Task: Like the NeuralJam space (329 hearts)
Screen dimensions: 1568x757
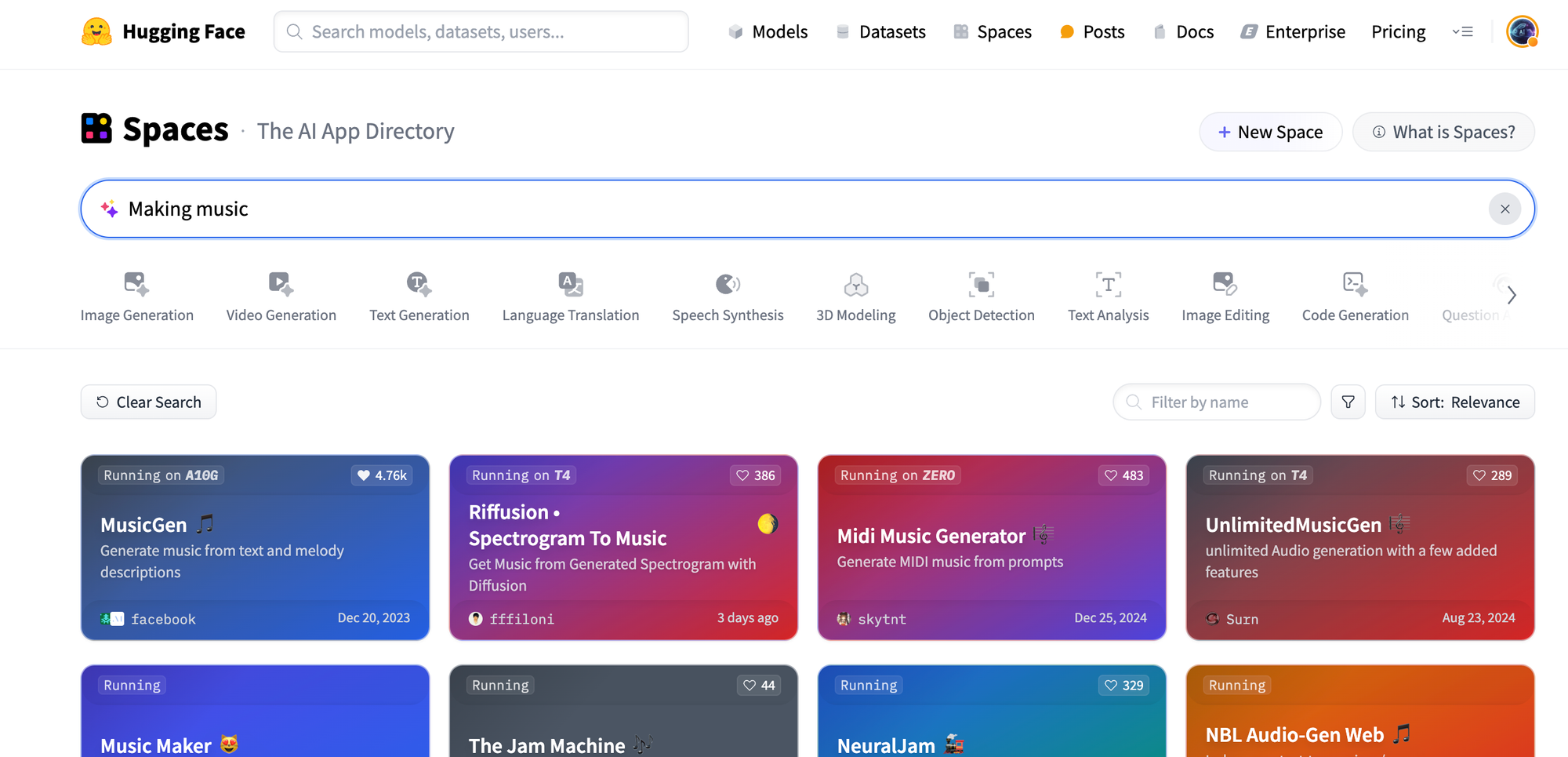Action: click(1124, 686)
